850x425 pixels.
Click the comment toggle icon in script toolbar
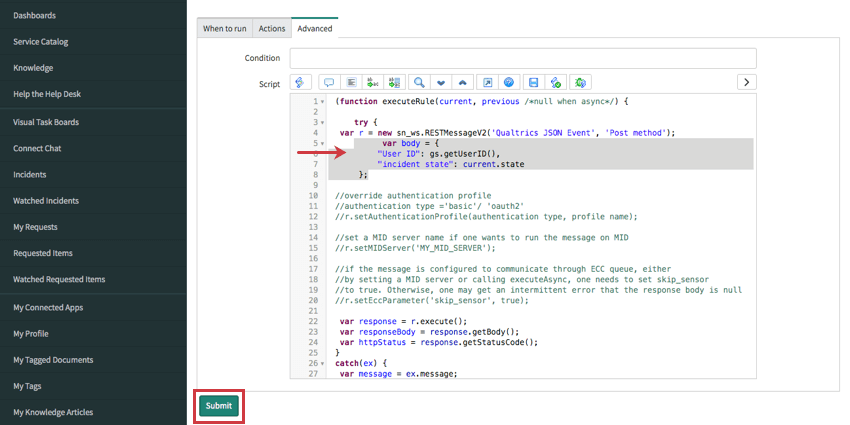pyautogui.click(x=328, y=82)
